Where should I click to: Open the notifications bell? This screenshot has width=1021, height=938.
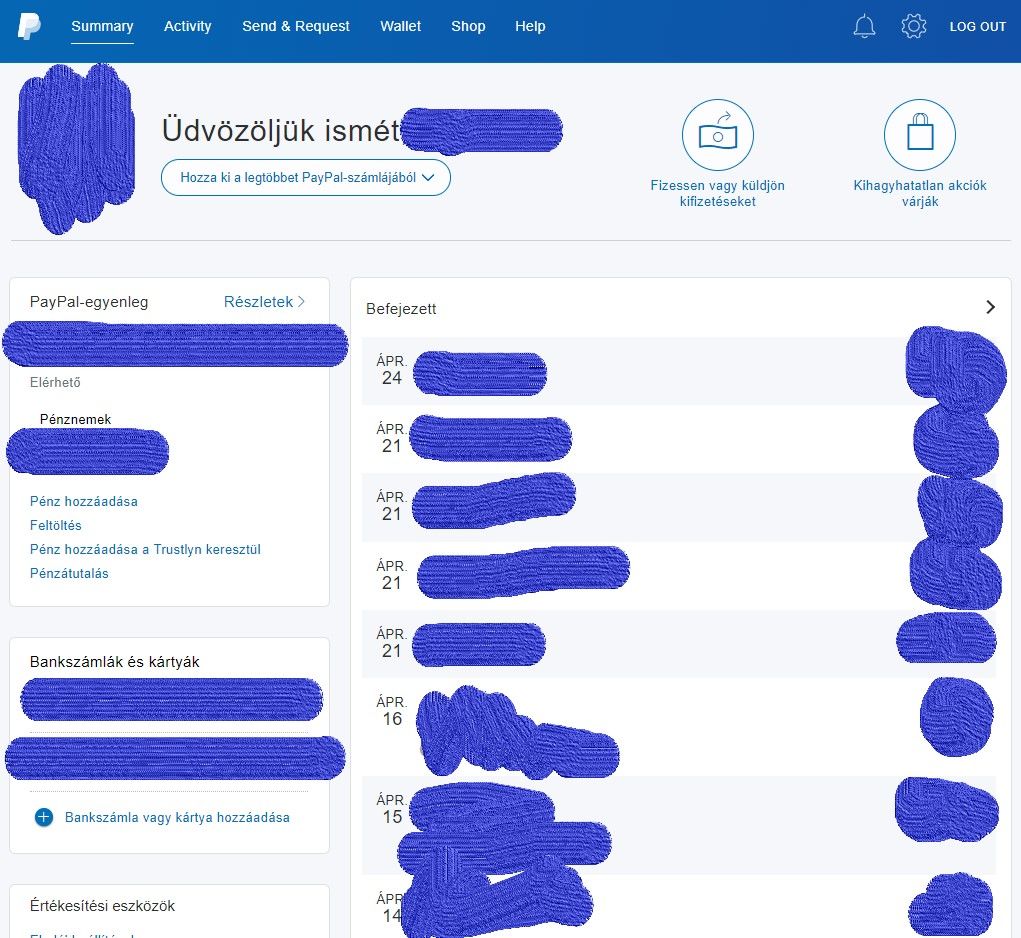pos(864,26)
